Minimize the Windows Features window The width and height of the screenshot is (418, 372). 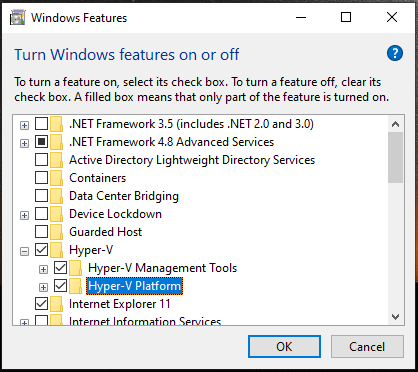tap(301, 17)
